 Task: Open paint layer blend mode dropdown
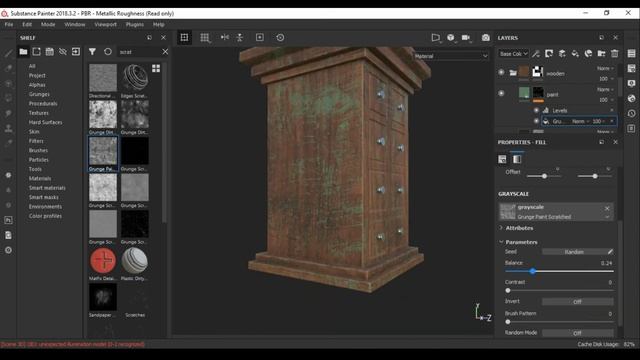(605, 89)
